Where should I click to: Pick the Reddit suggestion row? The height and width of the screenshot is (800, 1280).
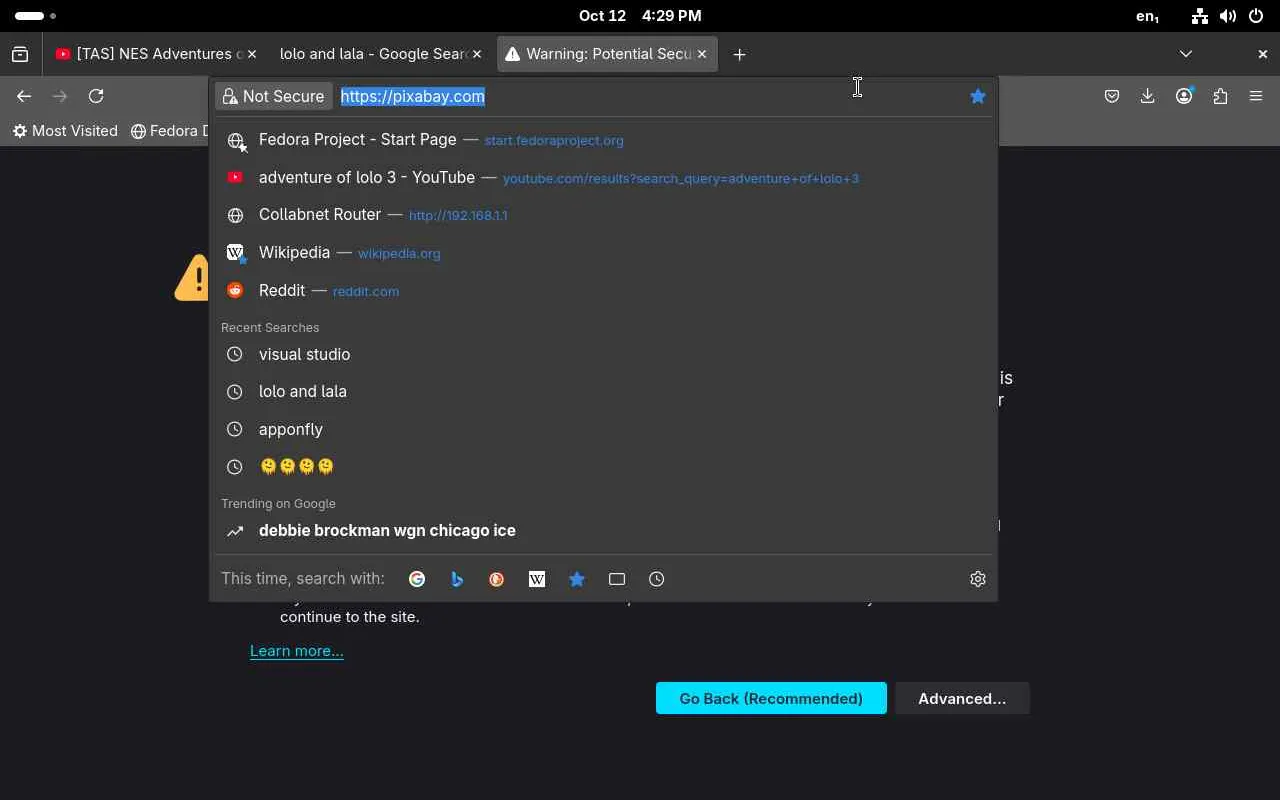click(x=603, y=291)
